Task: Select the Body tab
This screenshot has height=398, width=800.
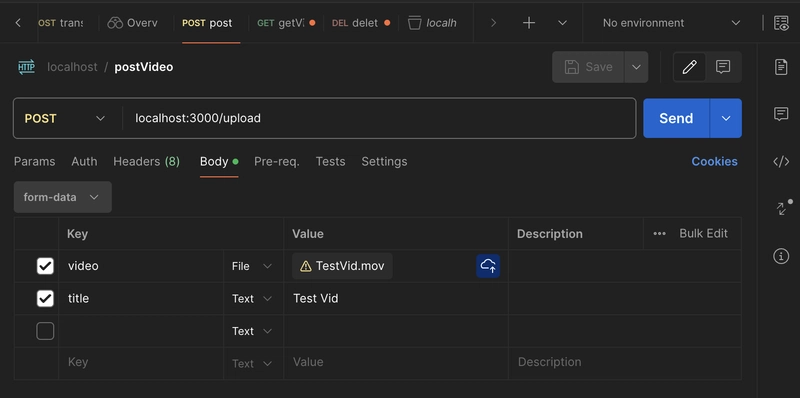Action: click(x=219, y=162)
